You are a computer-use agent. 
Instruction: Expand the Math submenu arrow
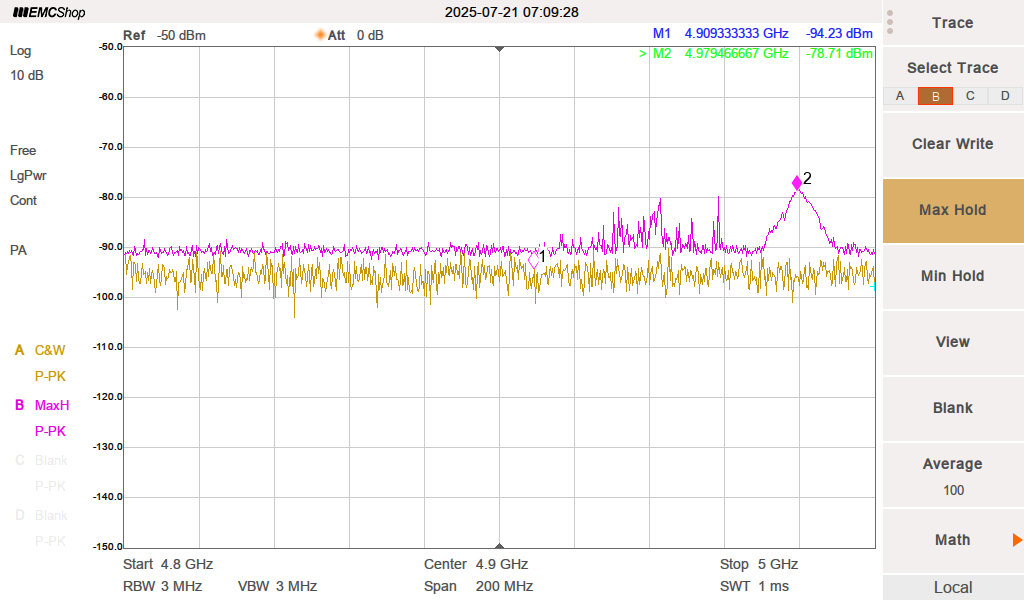[1016, 540]
